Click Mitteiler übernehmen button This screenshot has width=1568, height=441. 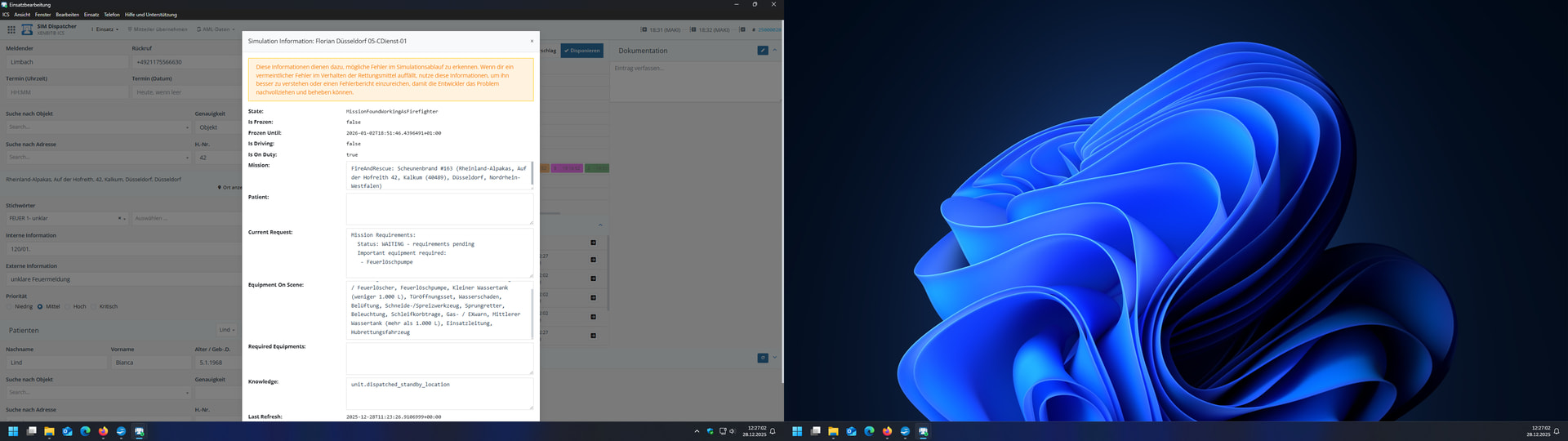(x=158, y=29)
